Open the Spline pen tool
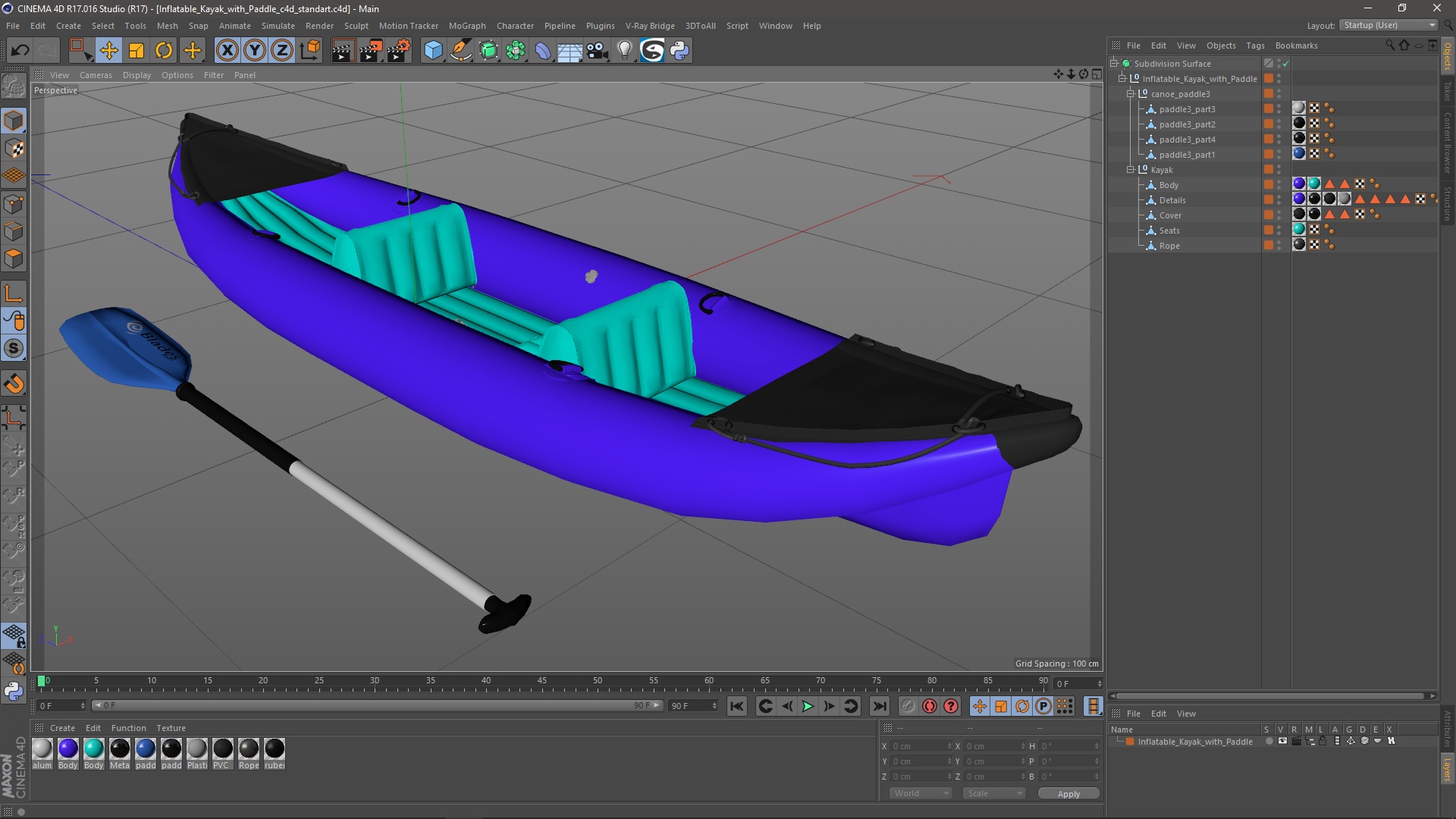Image resolution: width=1456 pixels, height=819 pixels. tap(461, 51)
